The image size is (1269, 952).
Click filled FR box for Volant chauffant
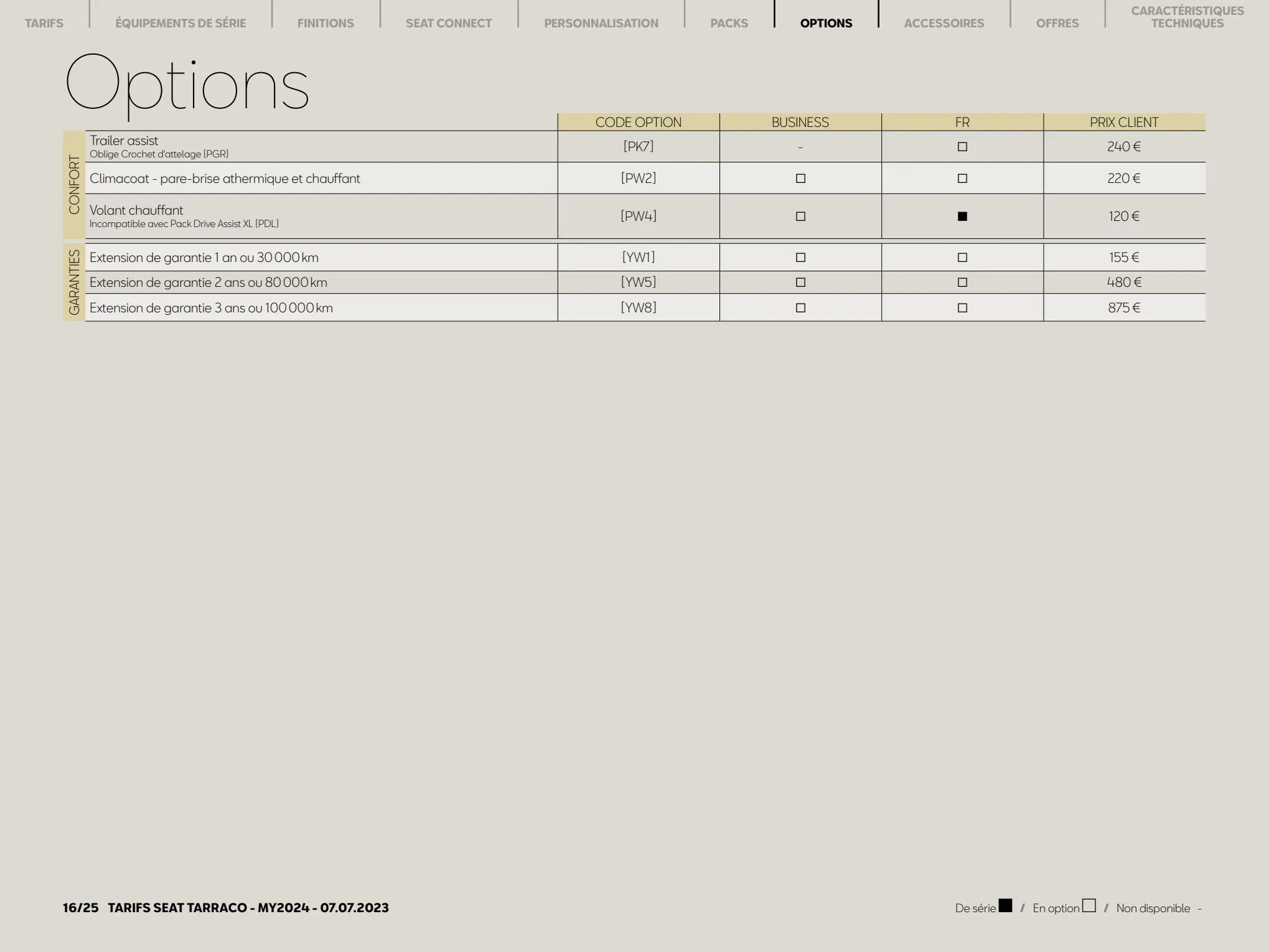pyautogui.click(x=962, y=217)
